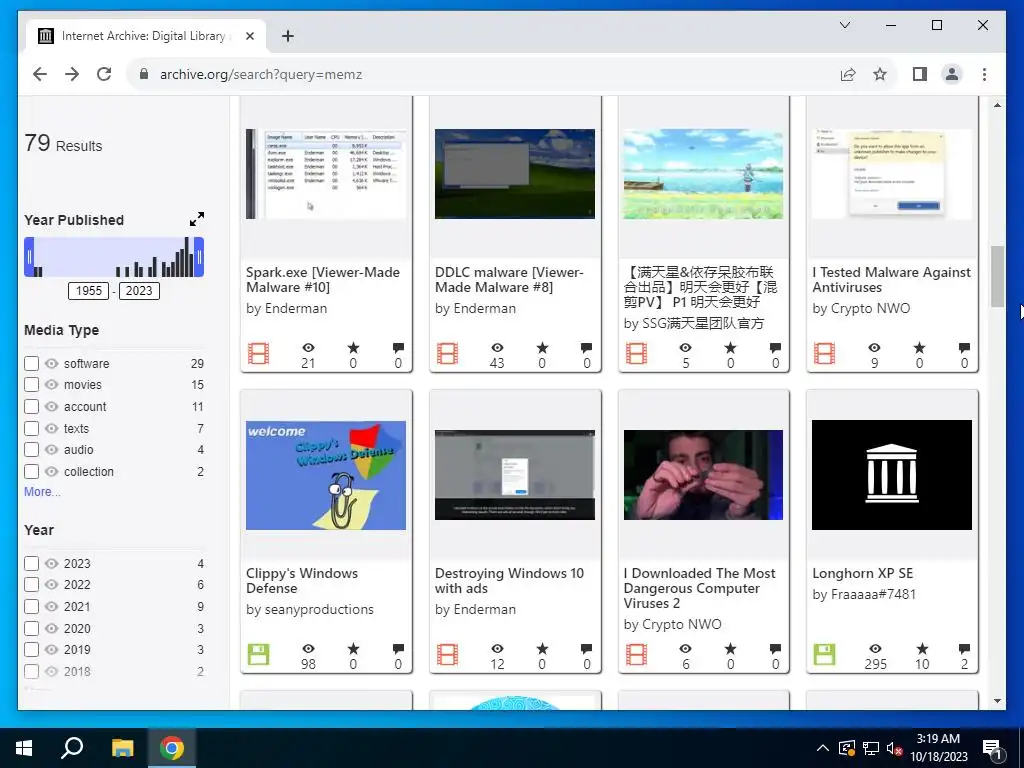This screenshot has width=1024, height=768.
Task: Open I Tested Malware Against Antiviruses title
Action: click(891, 280)
